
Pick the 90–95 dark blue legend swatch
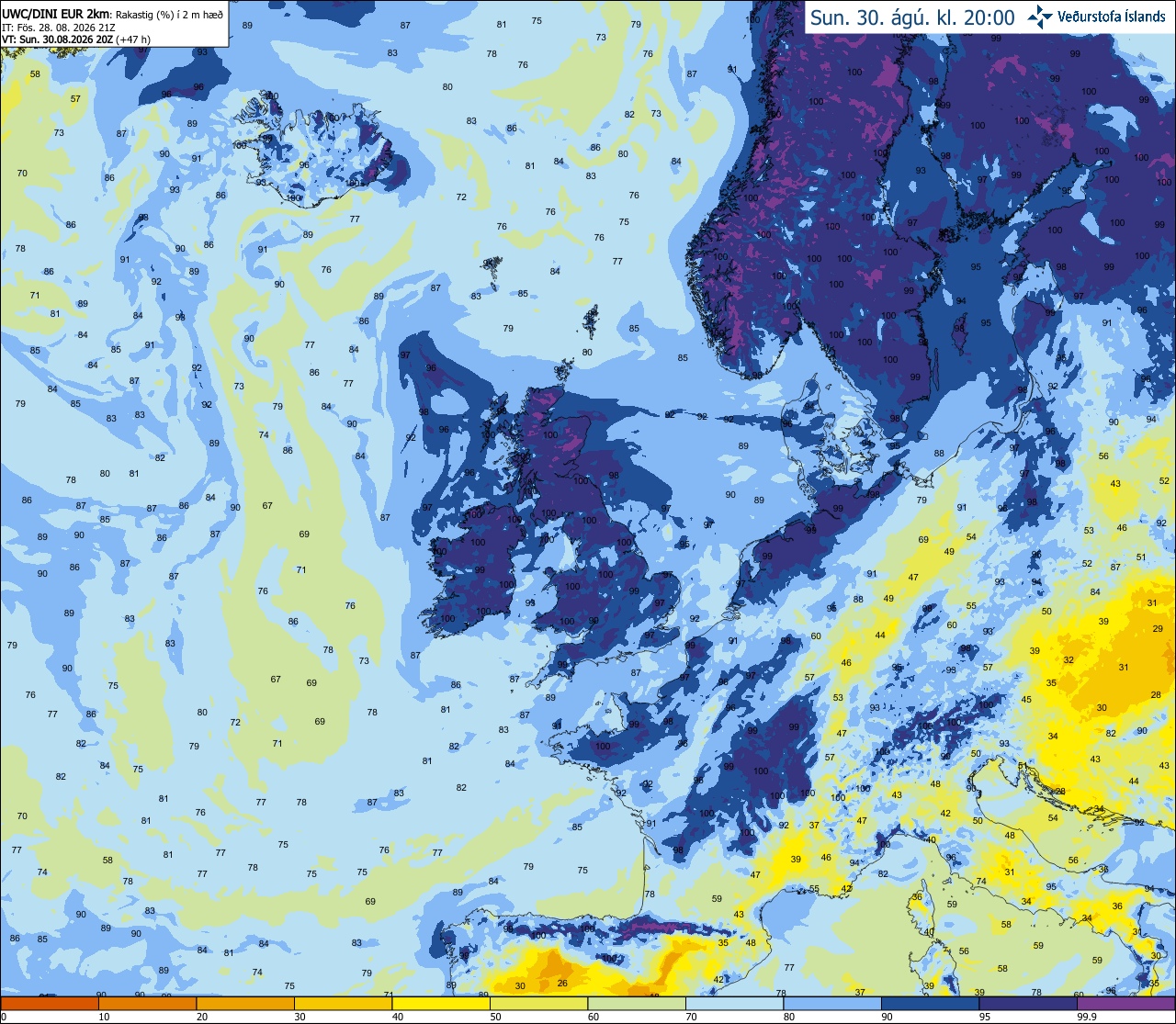[930, 1003]
